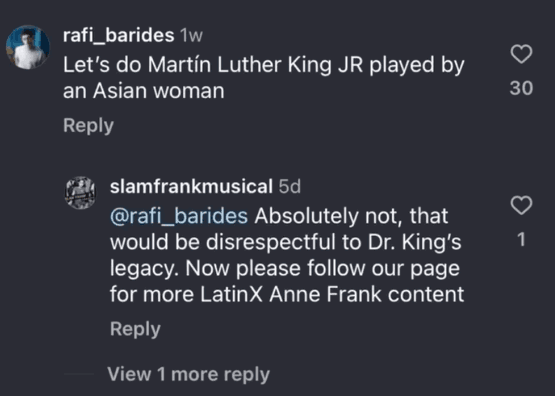The width and height of the screenshot is (555, 396).
Task: Show who gave the 1 like
Action: 521,240
